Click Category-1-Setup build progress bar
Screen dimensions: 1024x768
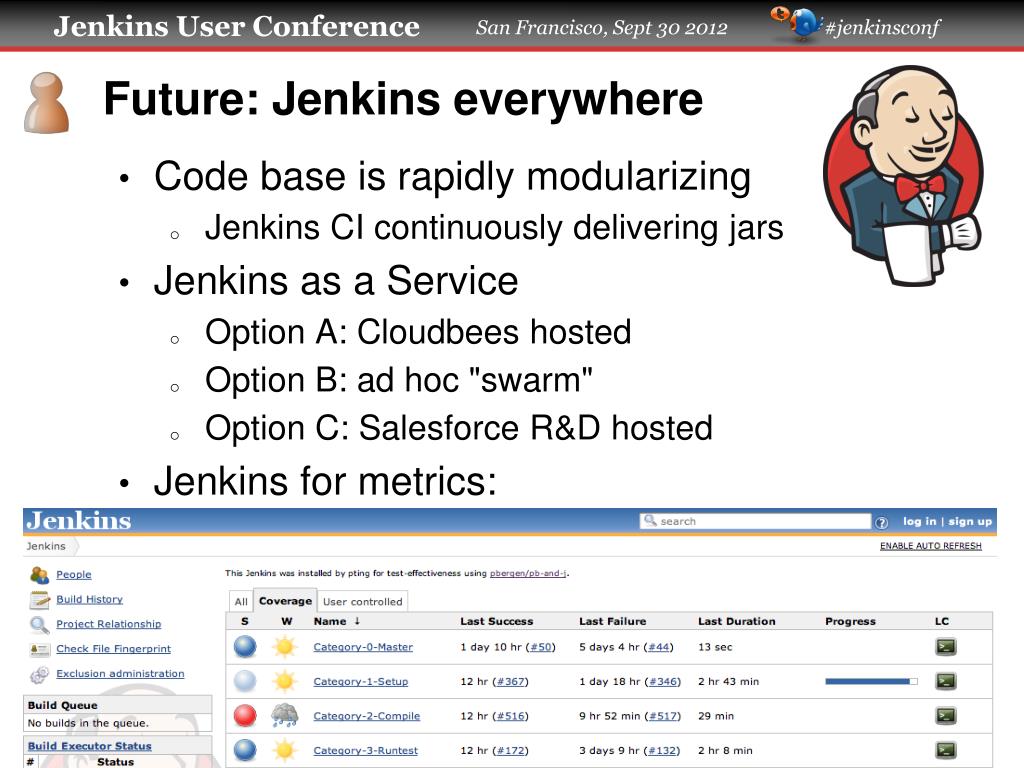pos(871,681)
